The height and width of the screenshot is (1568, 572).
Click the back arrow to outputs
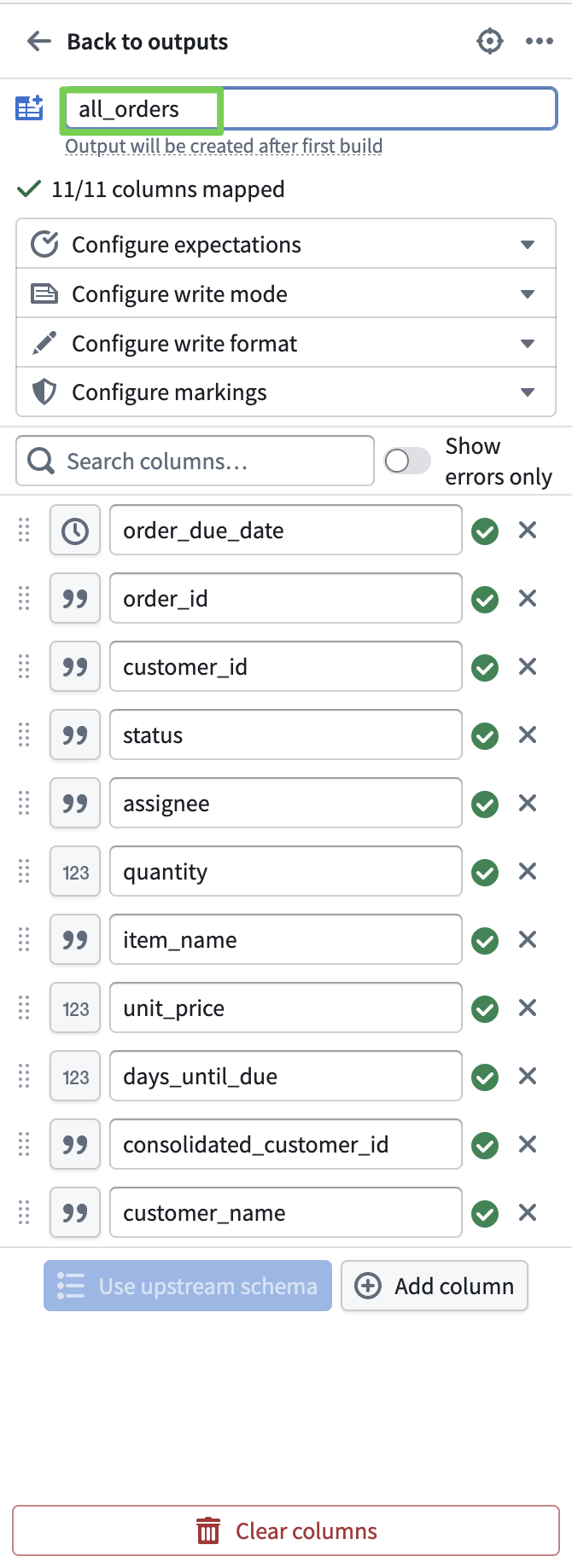(39, 41)
